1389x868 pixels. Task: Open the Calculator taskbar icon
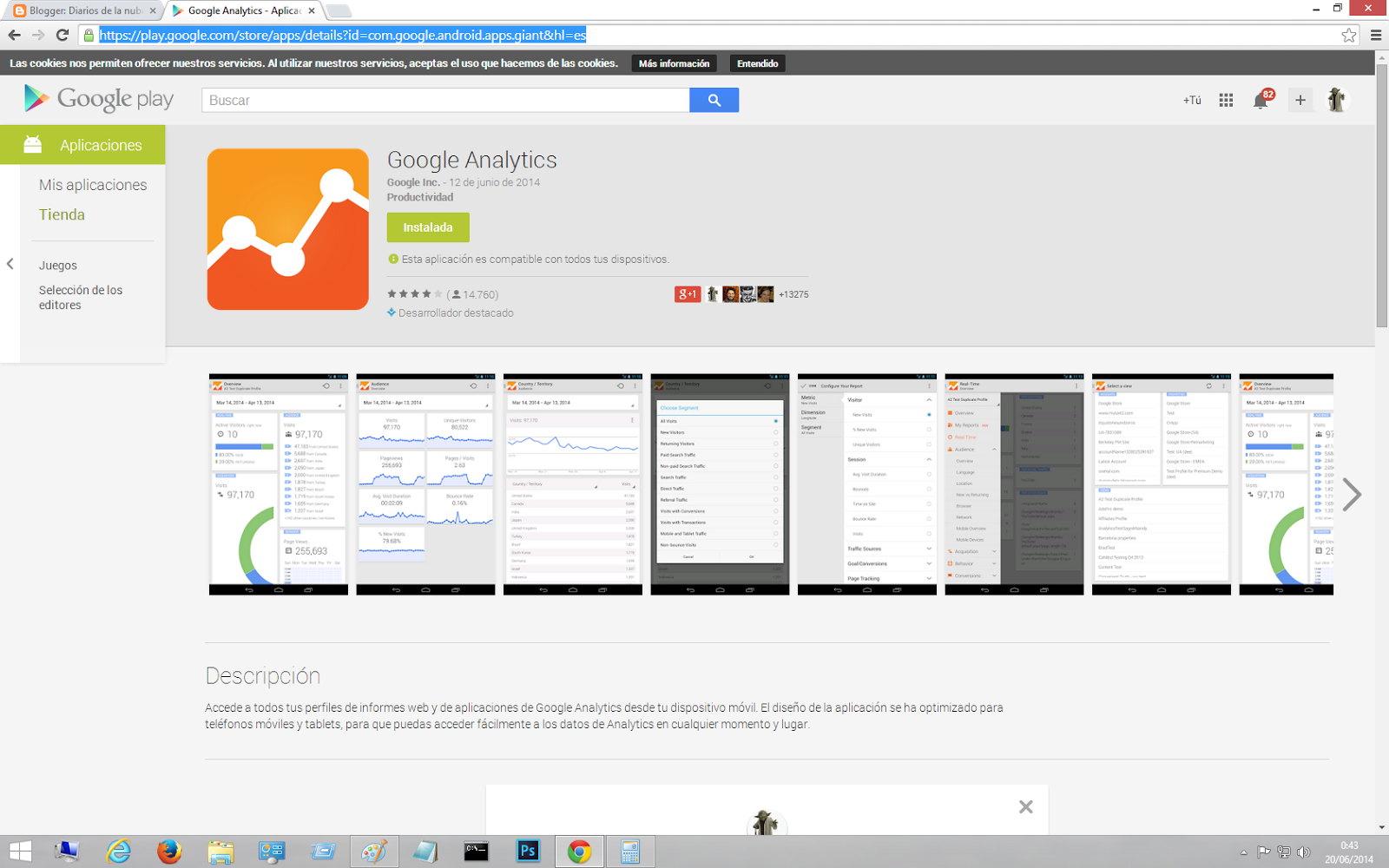pyautogui.click(x=630, y=852)
